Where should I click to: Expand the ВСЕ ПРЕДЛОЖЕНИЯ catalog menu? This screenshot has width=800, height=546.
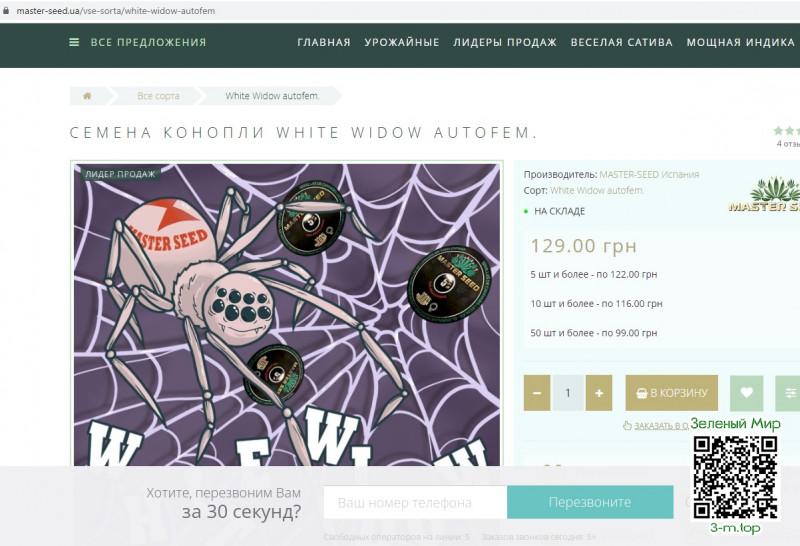coord(148,42)
